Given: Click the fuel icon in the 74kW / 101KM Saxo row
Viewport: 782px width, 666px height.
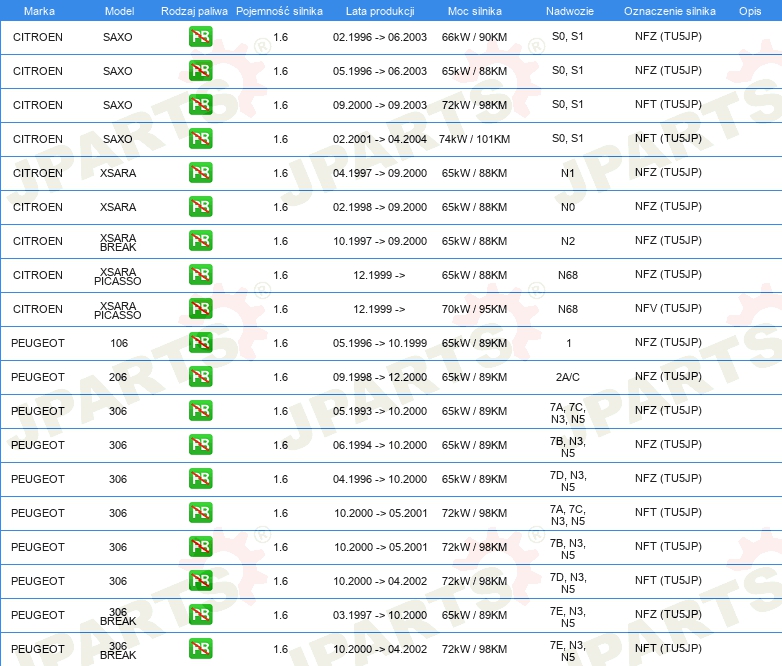Looking at the screenshot, I should [200, 139].
